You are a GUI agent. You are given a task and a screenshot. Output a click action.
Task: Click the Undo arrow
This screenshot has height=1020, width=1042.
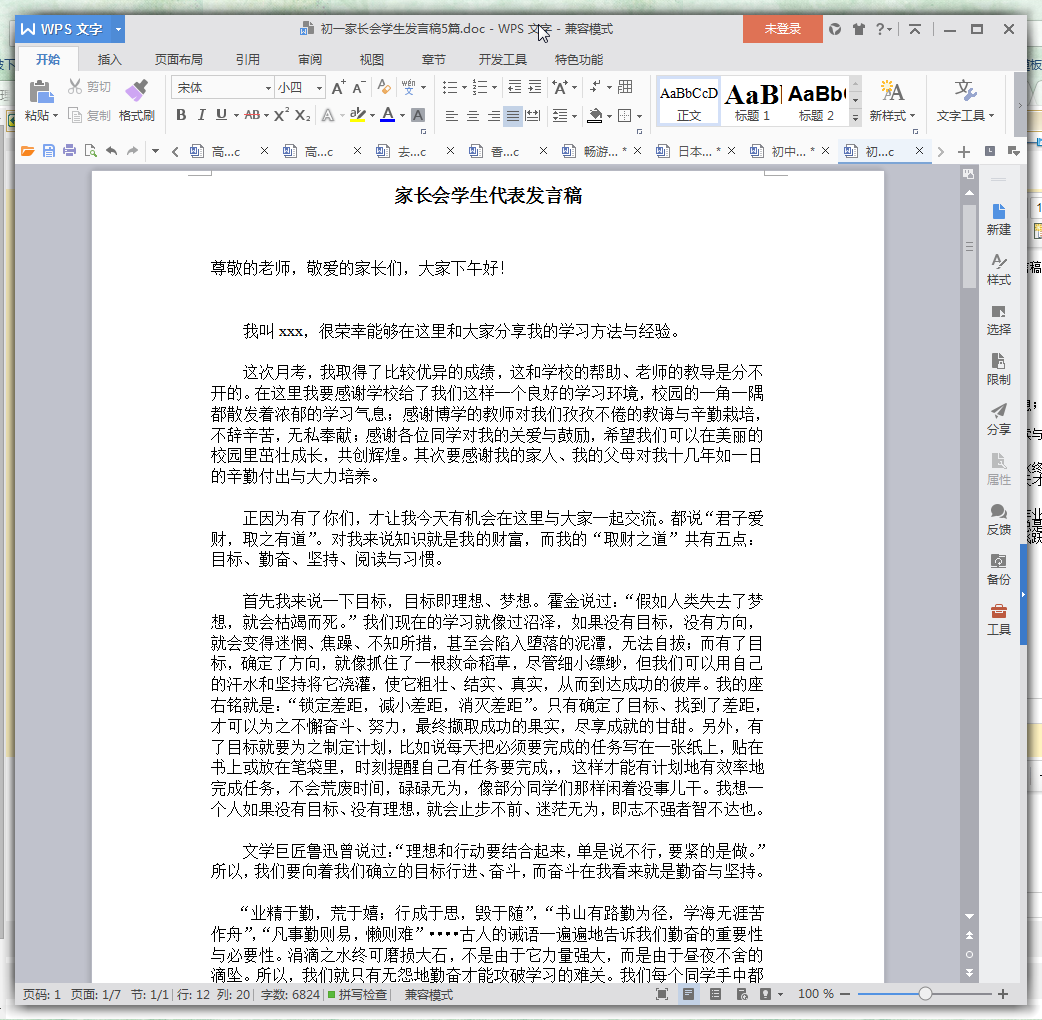tap(111, 151)
